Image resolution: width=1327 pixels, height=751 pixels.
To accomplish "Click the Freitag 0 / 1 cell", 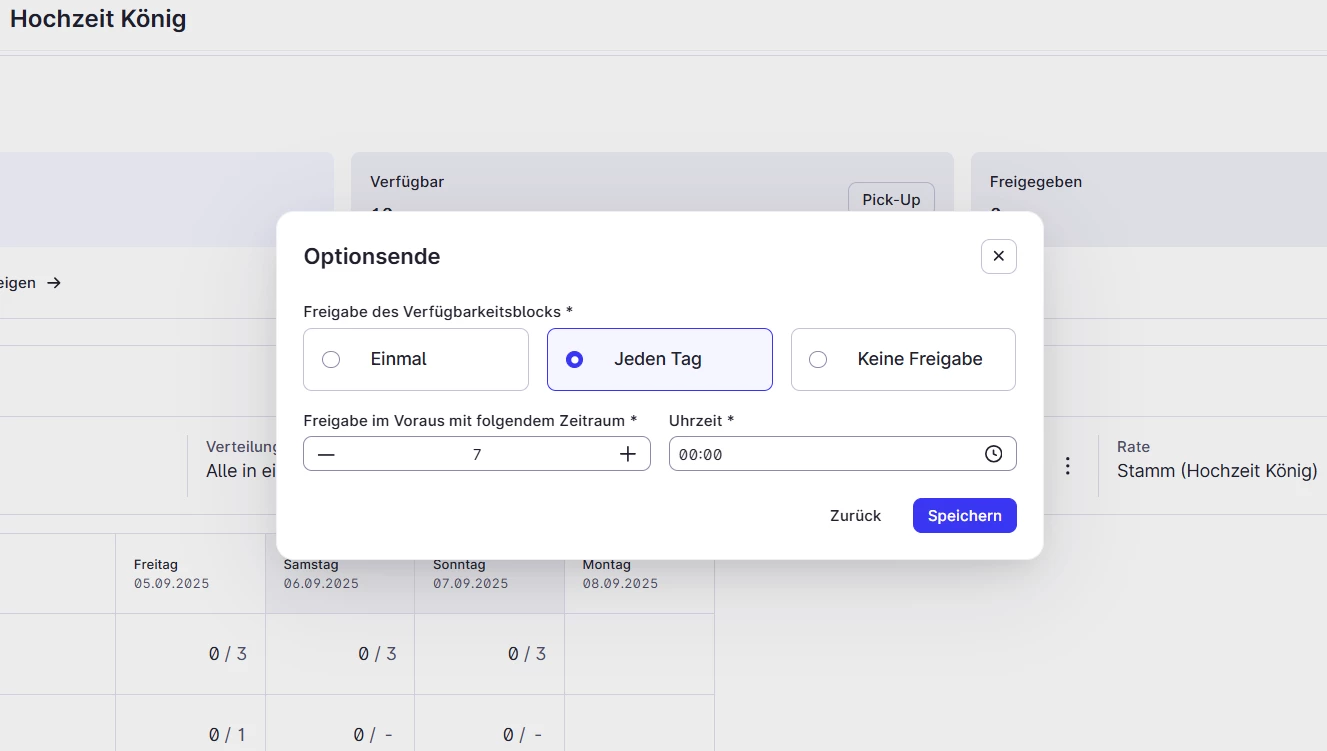I will click(x=190, y=735).
